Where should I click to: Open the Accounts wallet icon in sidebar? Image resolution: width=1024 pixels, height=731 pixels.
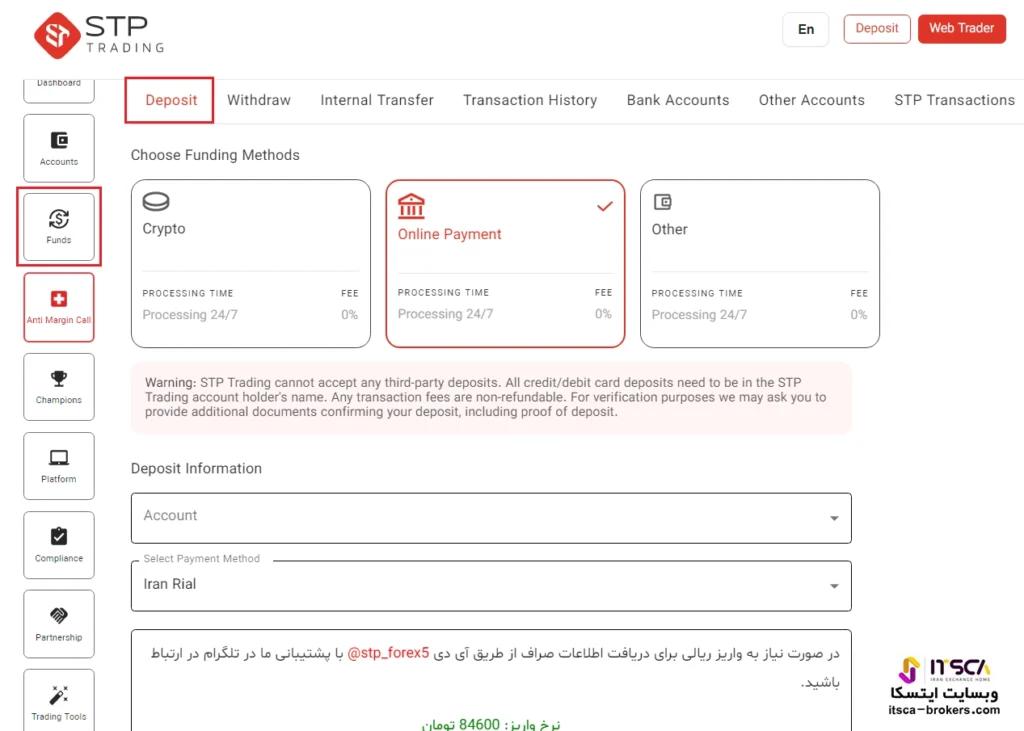point(59,140)
